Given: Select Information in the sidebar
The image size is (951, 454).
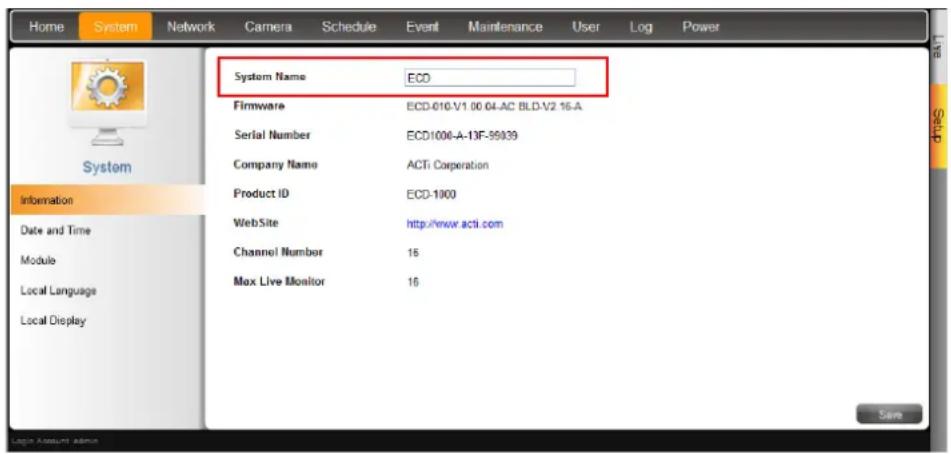Looking at the screenshot, I should point(107,200).
